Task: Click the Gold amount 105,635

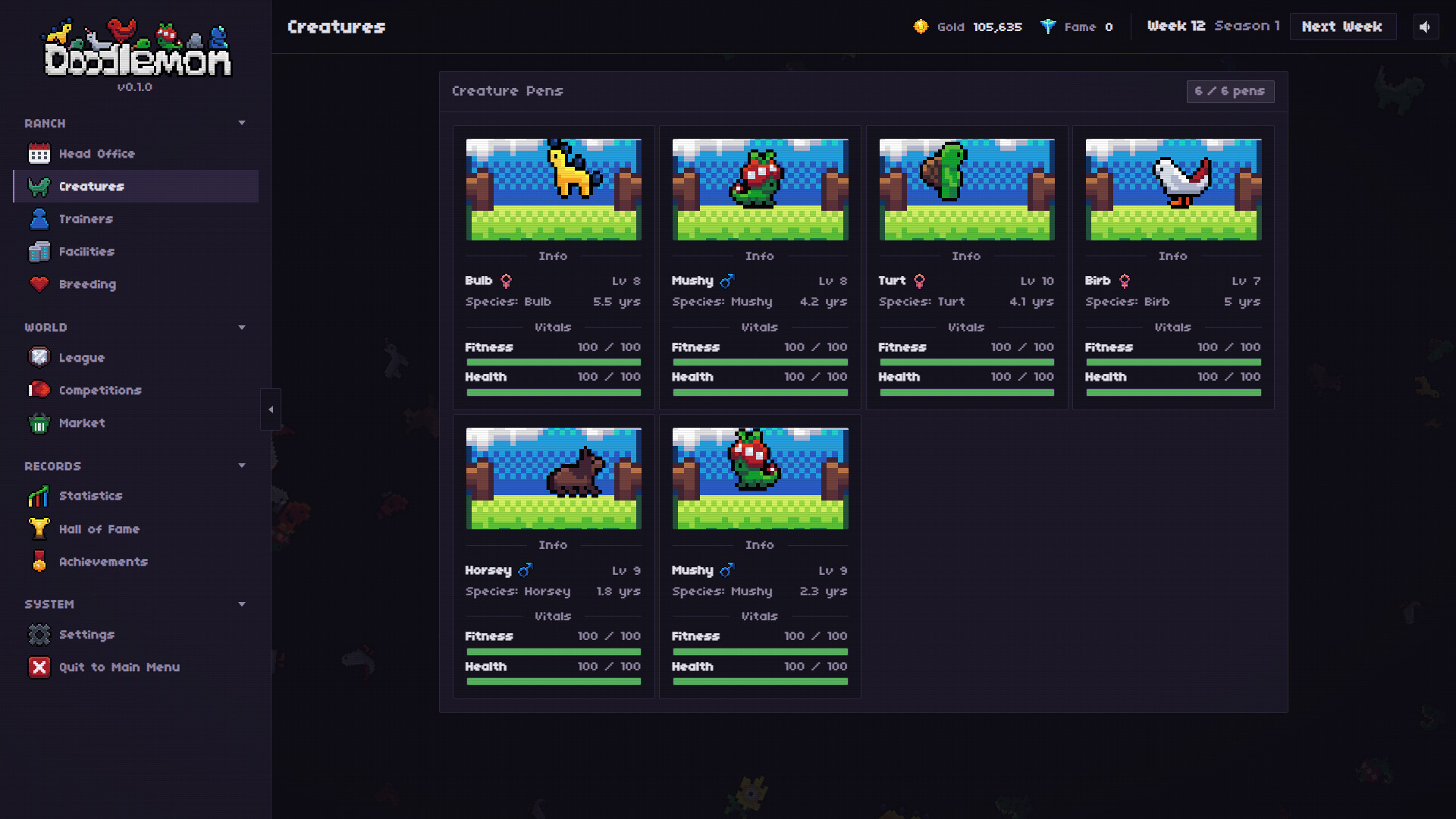Action: click(x=997, y=27)
